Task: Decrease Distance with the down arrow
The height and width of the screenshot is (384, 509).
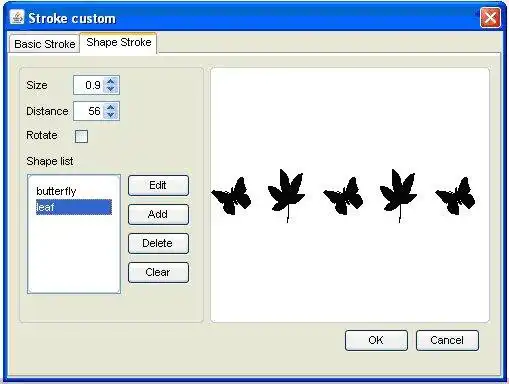Action: 111,115
